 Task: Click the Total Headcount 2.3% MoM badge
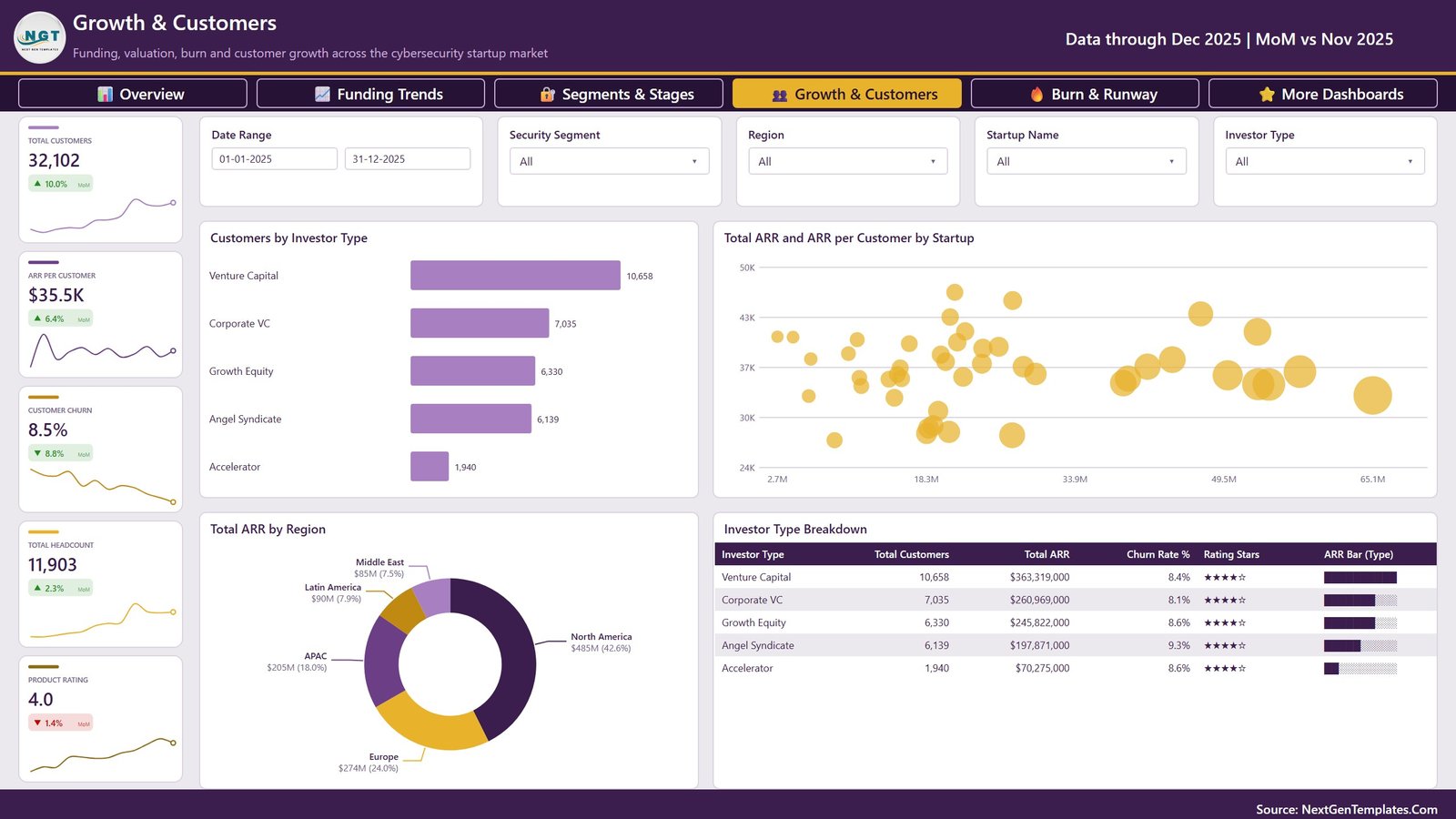(60, 588)
